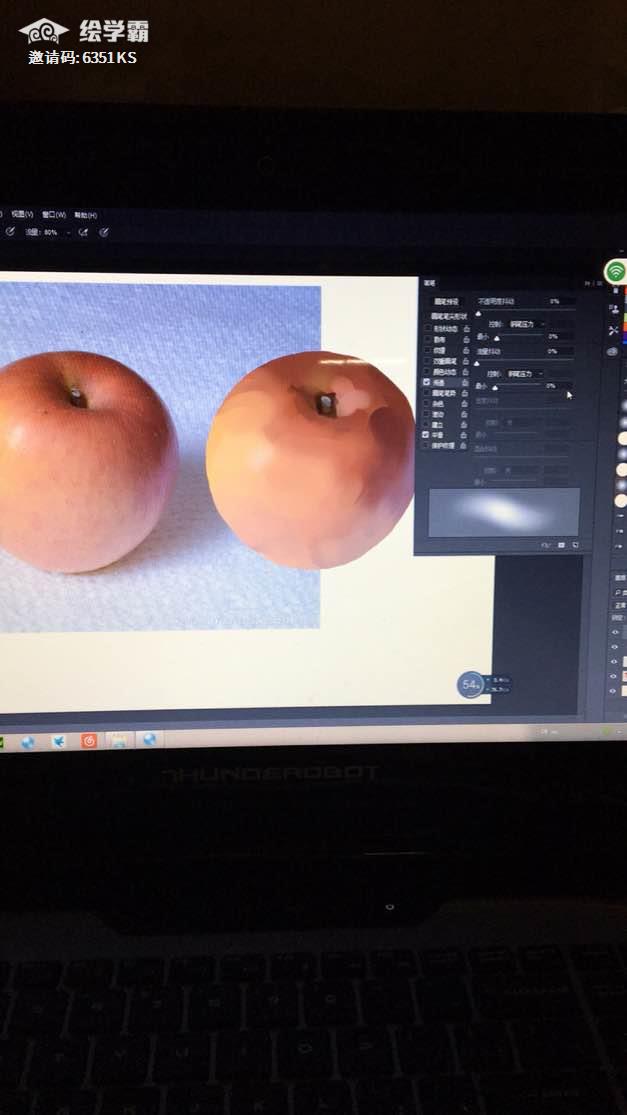Enable the Color Dynamics checkbox

[x=427, y=371]
